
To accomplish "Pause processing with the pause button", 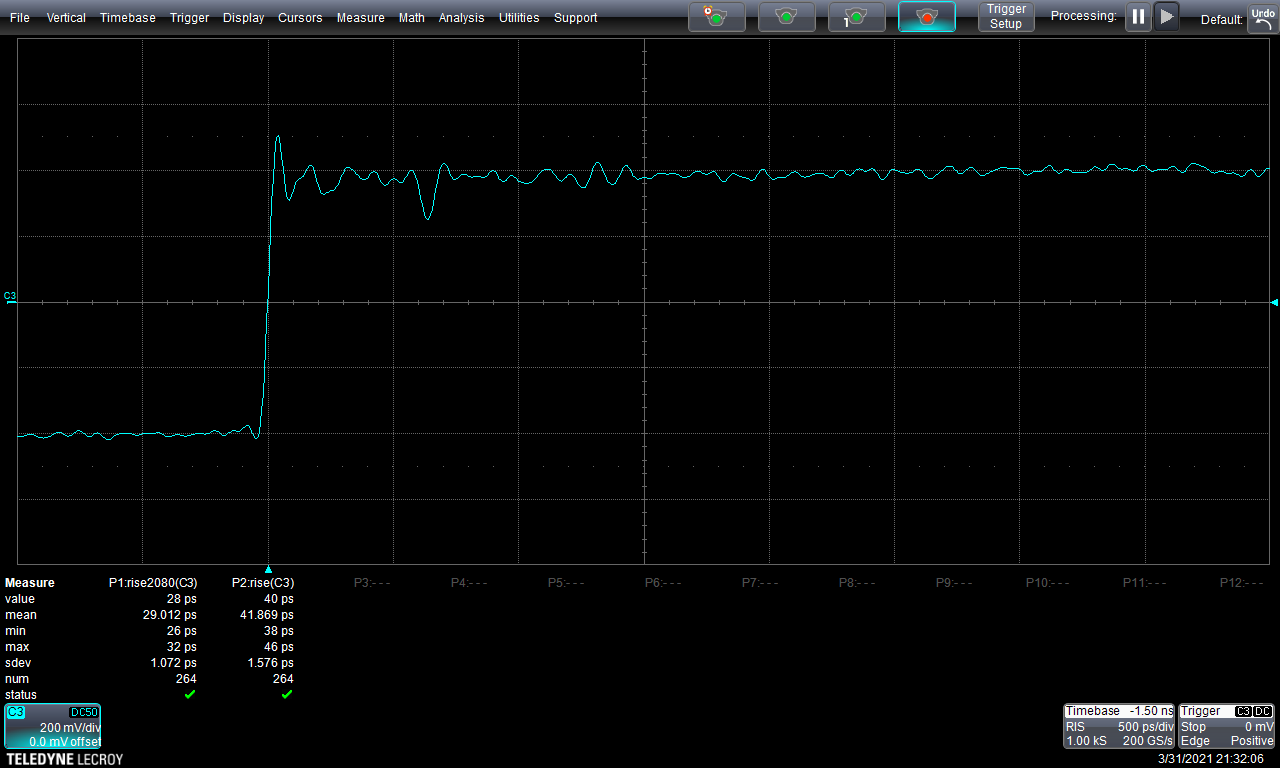I will coord(1138,17).
